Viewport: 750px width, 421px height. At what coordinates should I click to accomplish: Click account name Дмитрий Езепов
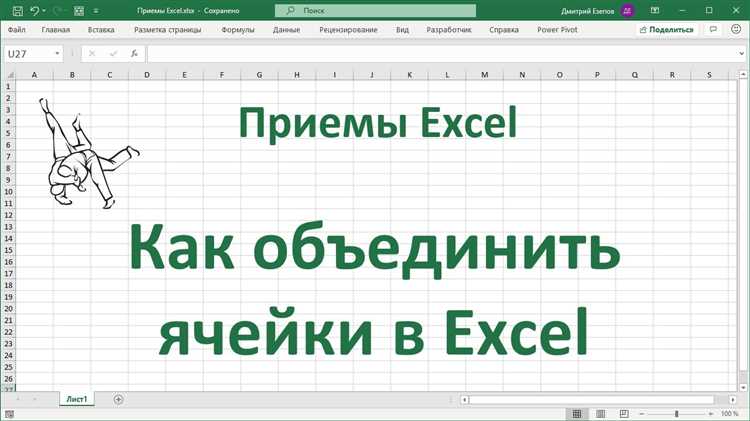point(587,11)
